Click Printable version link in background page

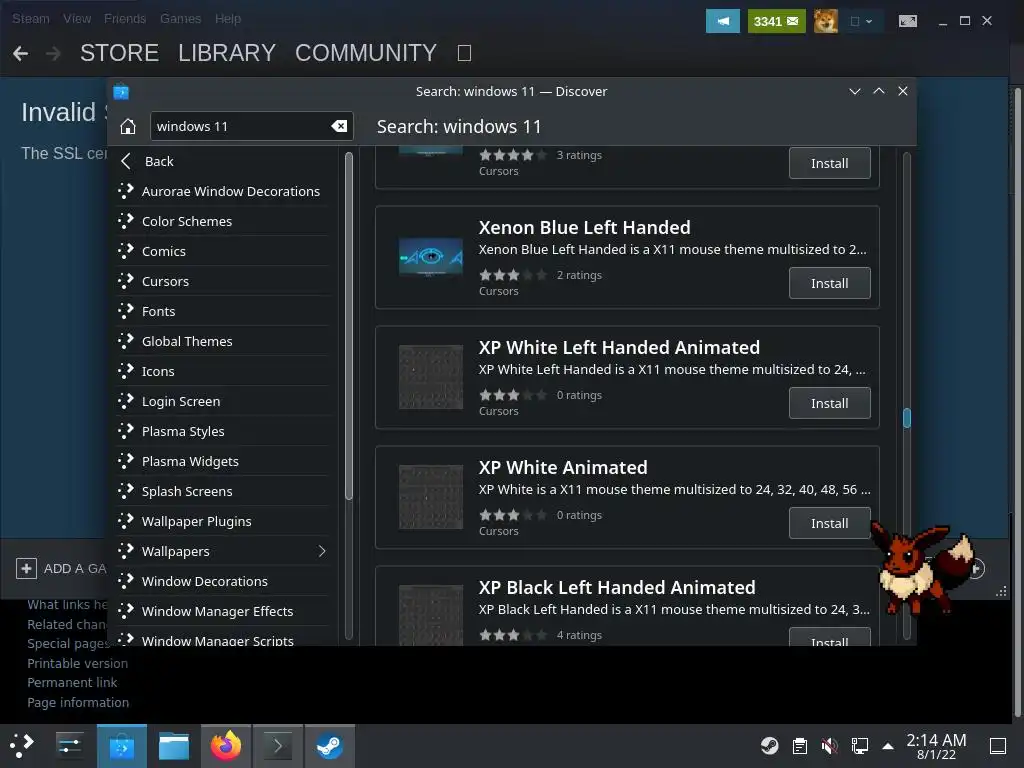78,664
